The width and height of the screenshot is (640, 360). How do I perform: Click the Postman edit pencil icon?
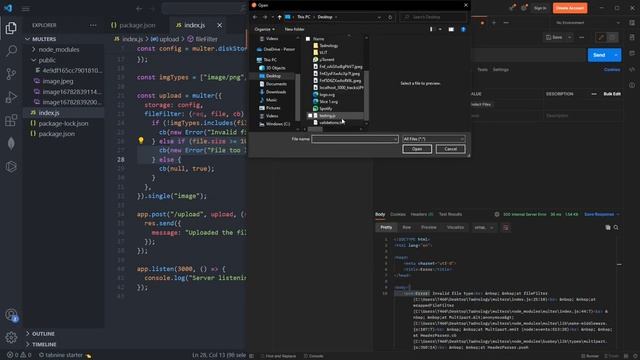[601, 38]
